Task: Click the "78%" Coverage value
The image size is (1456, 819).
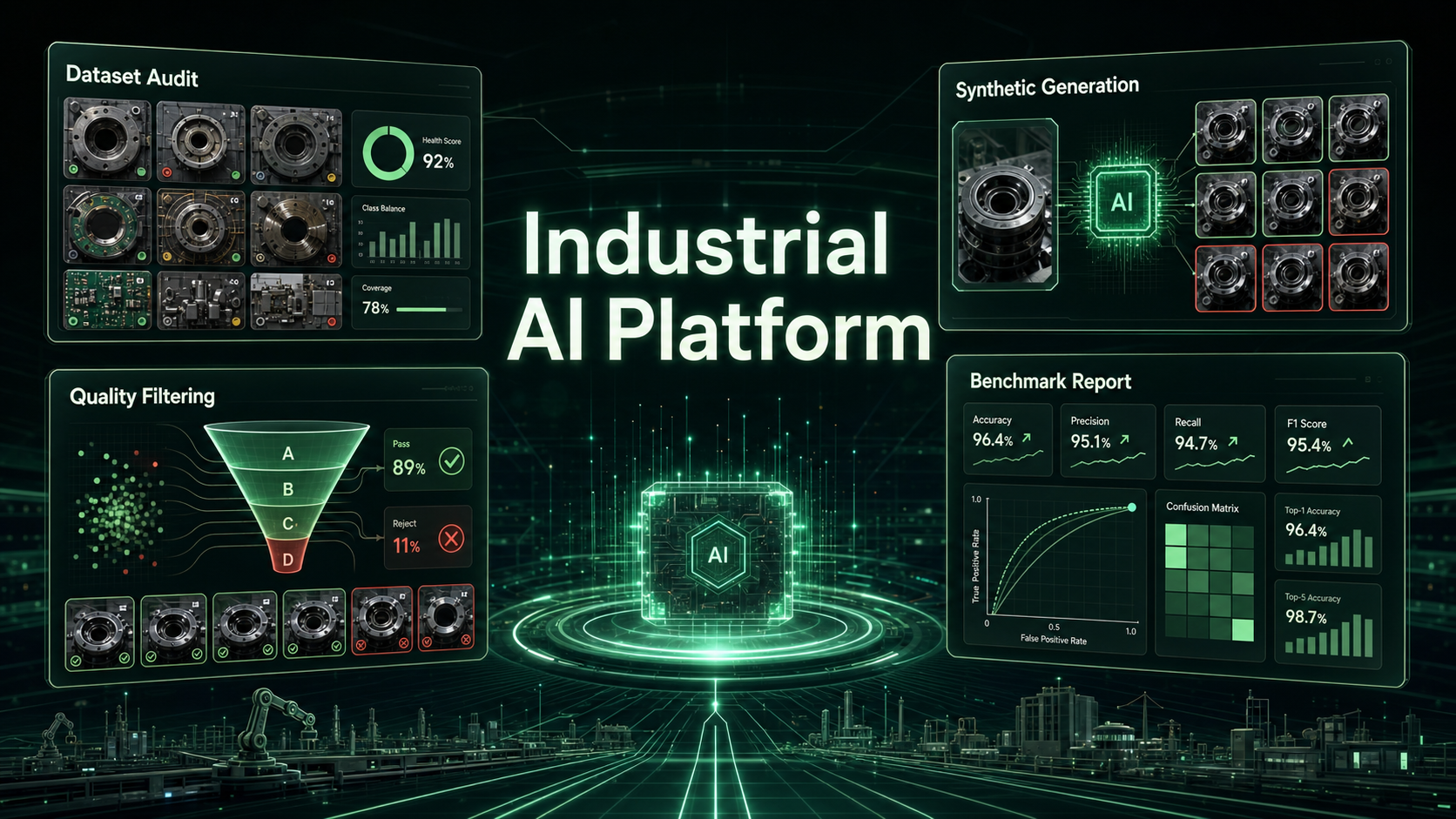Action: (375, 308)
